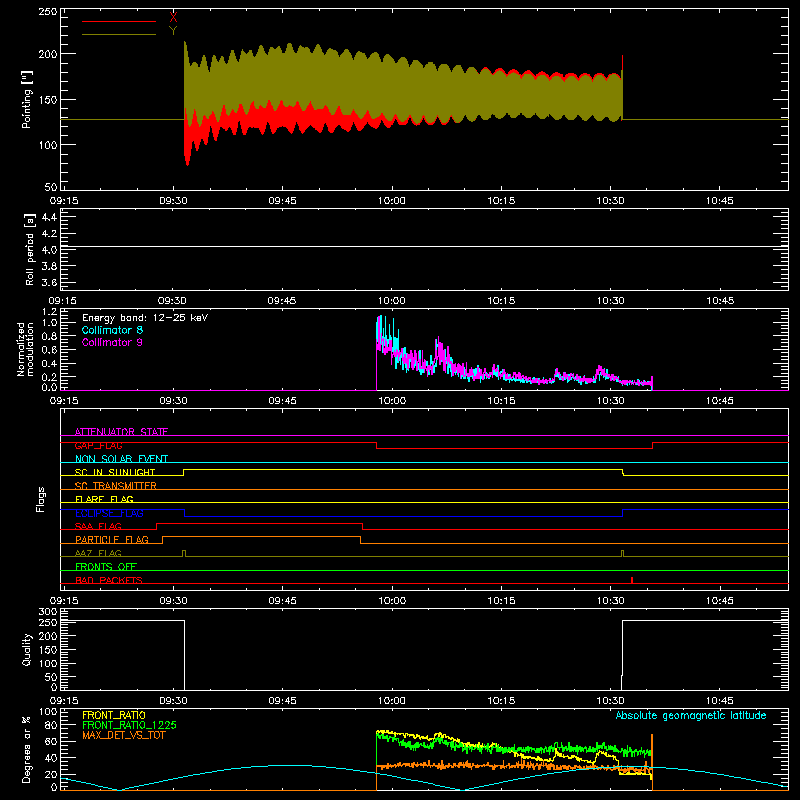The height and width of the screenshot is (800, 800).
Task: Select the NON_SOLAR_EVENT flag label
Action: 121,459
